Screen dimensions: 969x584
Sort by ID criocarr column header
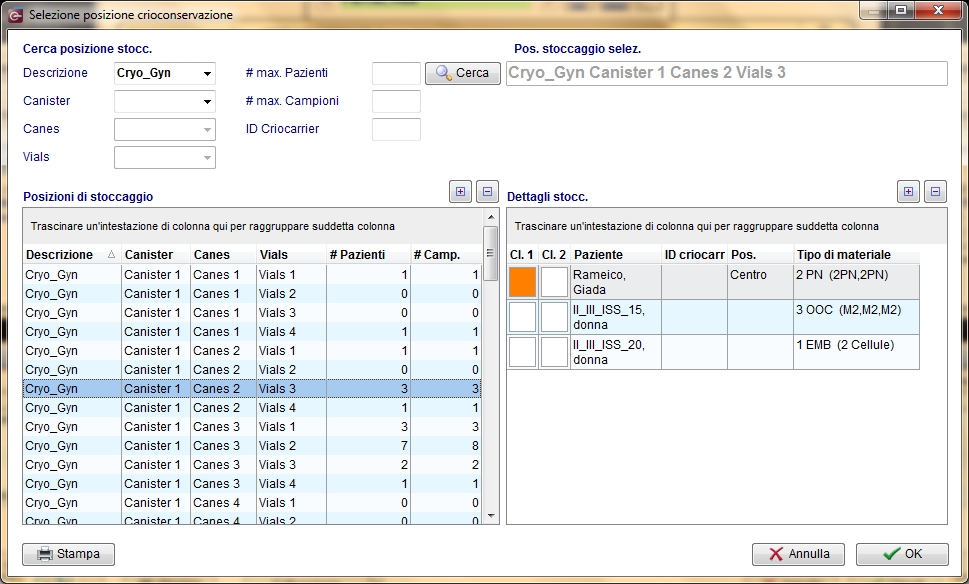click(694, 255)
